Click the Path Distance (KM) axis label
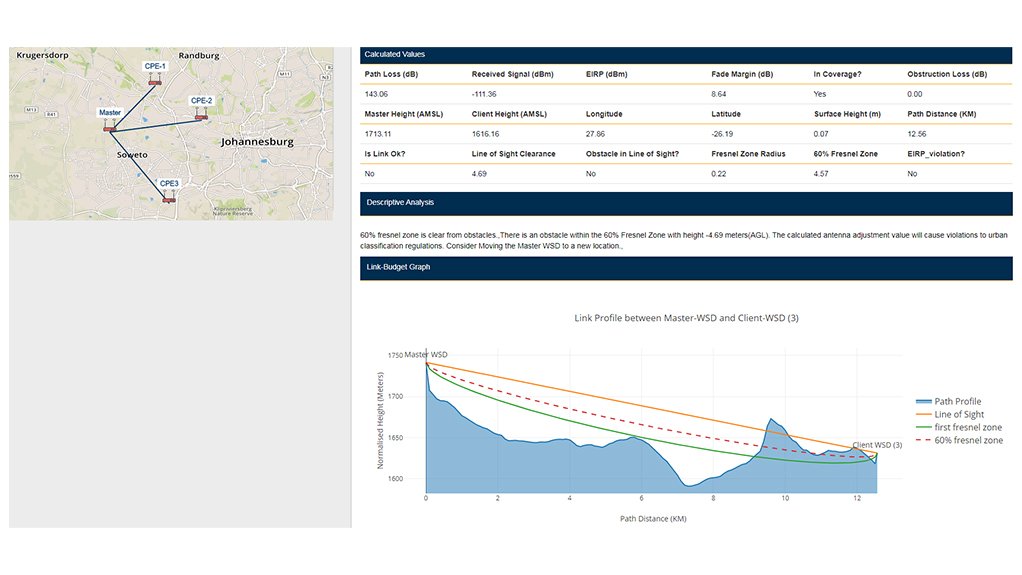 coord(653,519)
